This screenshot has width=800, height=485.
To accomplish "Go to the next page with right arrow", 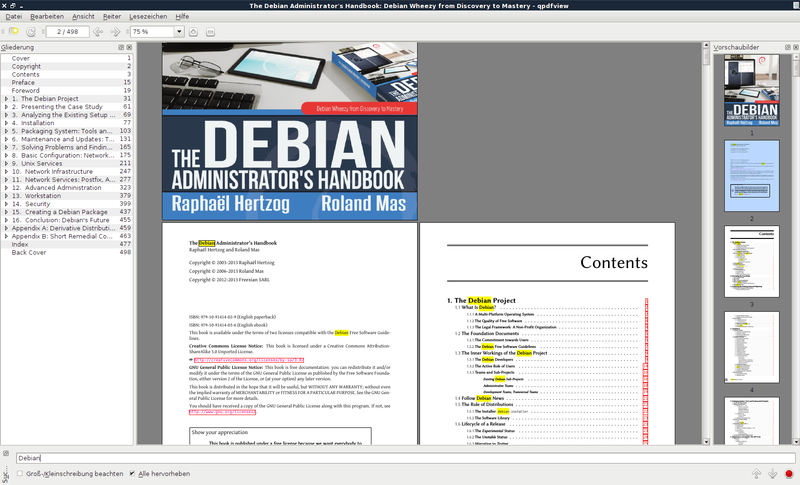I will [115, 32].
